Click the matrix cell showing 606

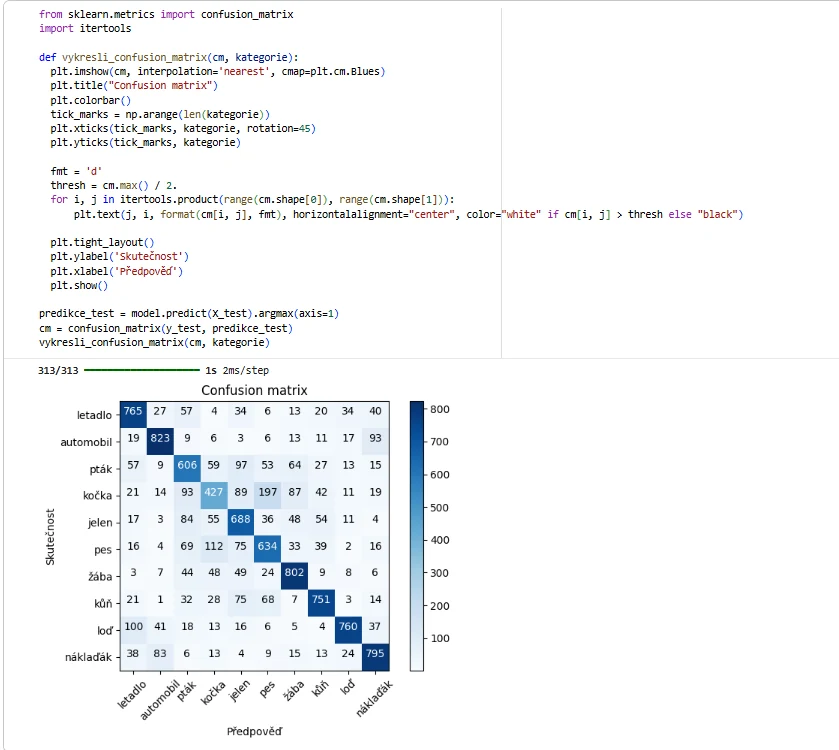187,468
